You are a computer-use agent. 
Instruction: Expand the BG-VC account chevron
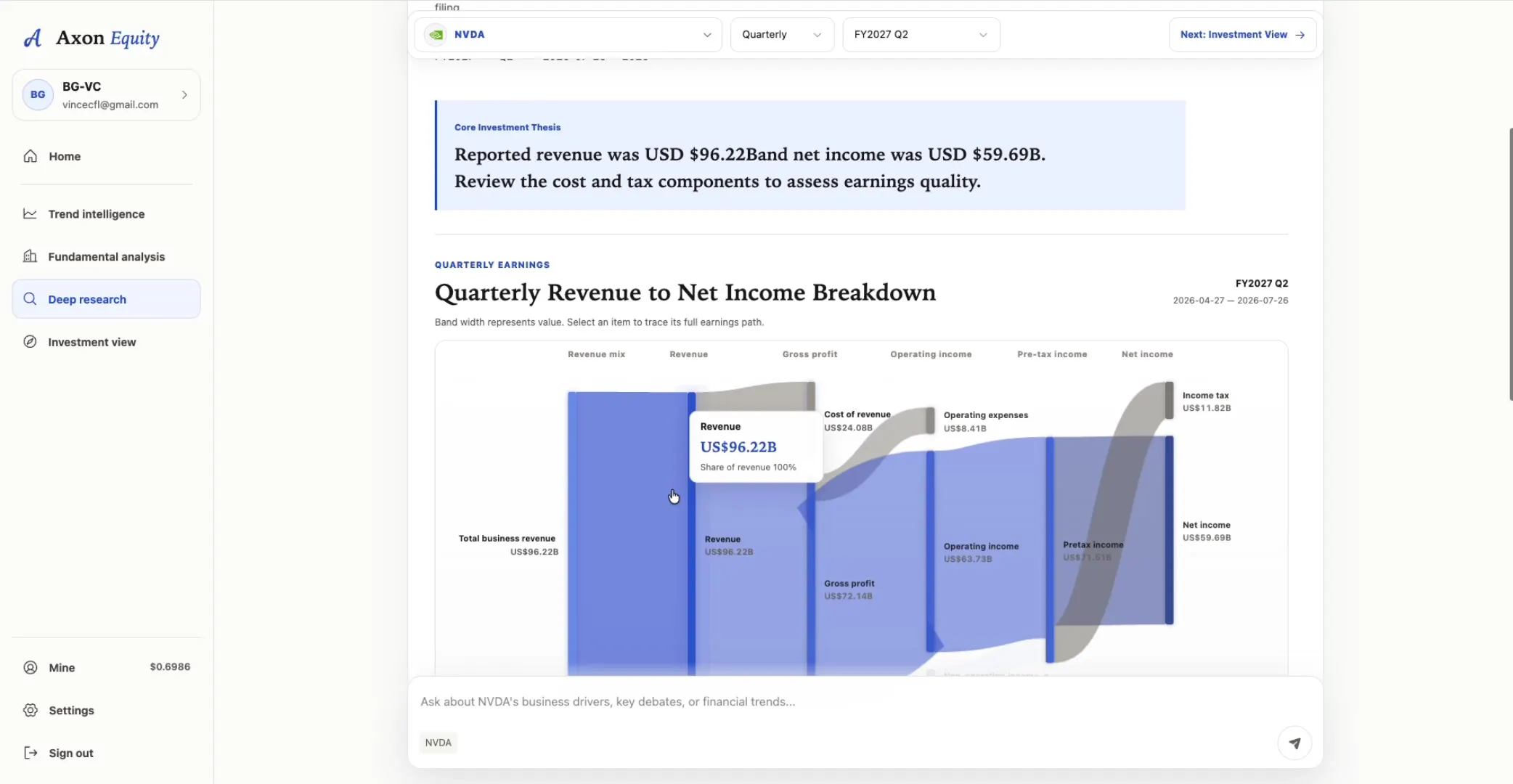pyautogui.click(x=184, y=95)
